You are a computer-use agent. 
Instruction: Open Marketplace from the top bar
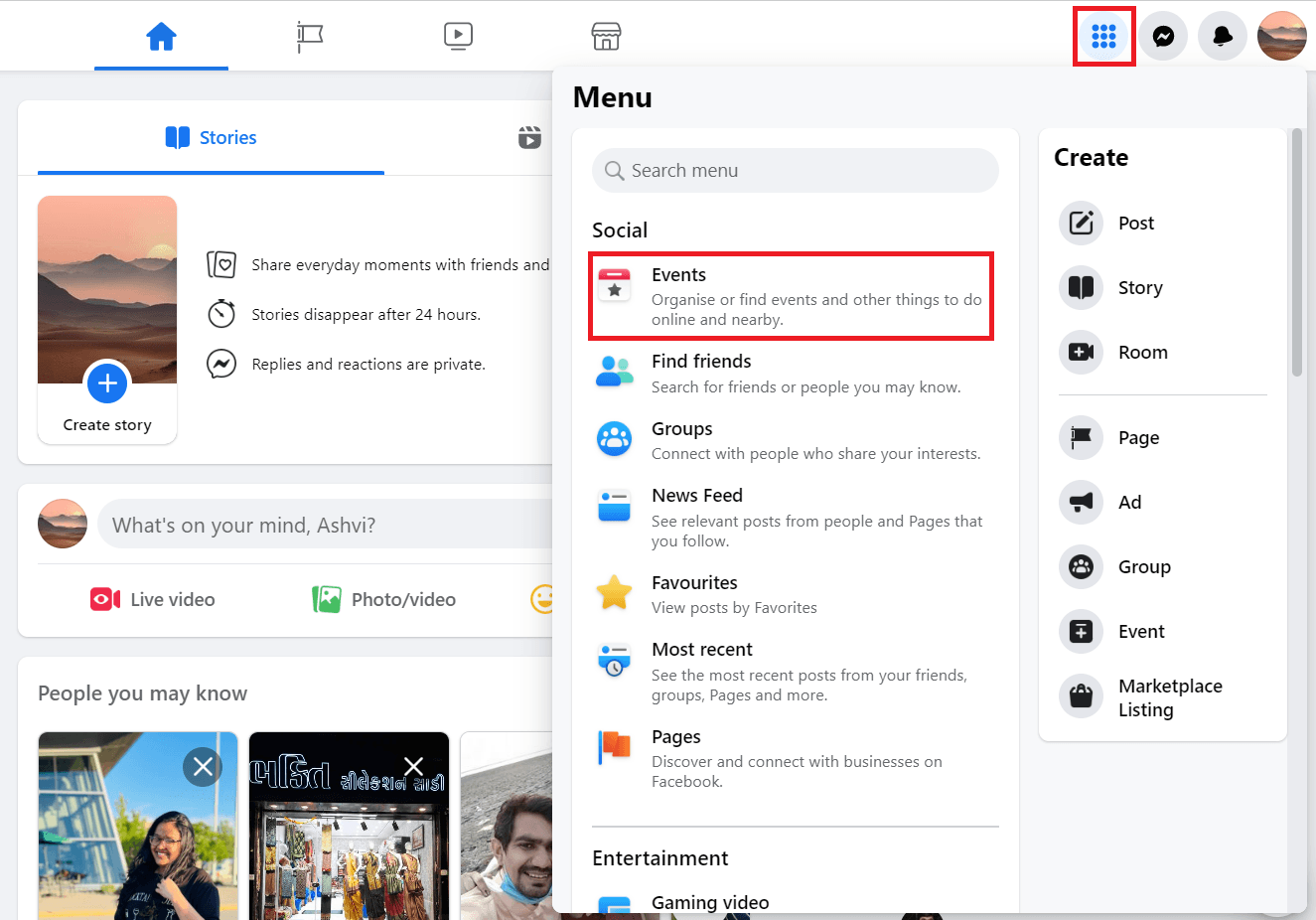pyautogui.click(x=606, y=36)
